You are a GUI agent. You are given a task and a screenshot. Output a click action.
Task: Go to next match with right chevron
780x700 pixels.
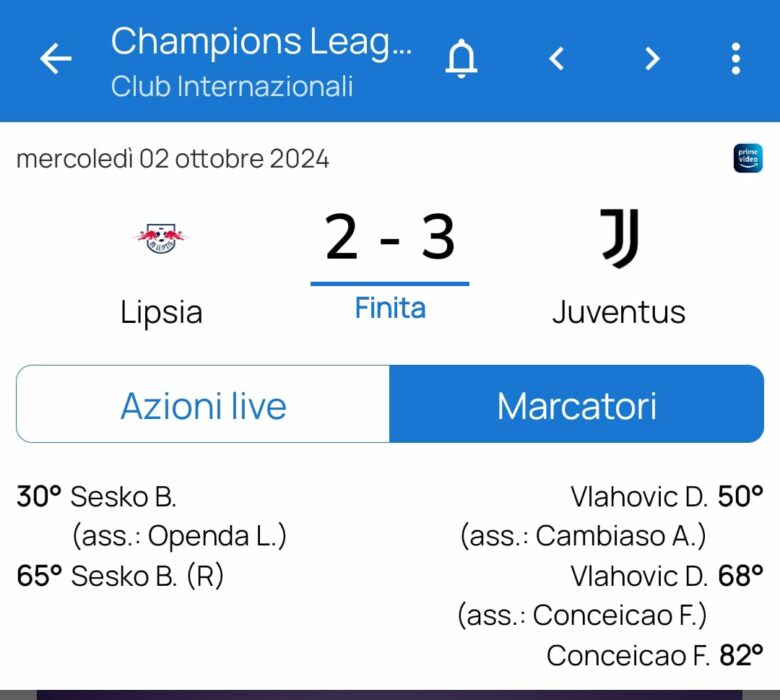pyautogui.click(x=652, y=59)
